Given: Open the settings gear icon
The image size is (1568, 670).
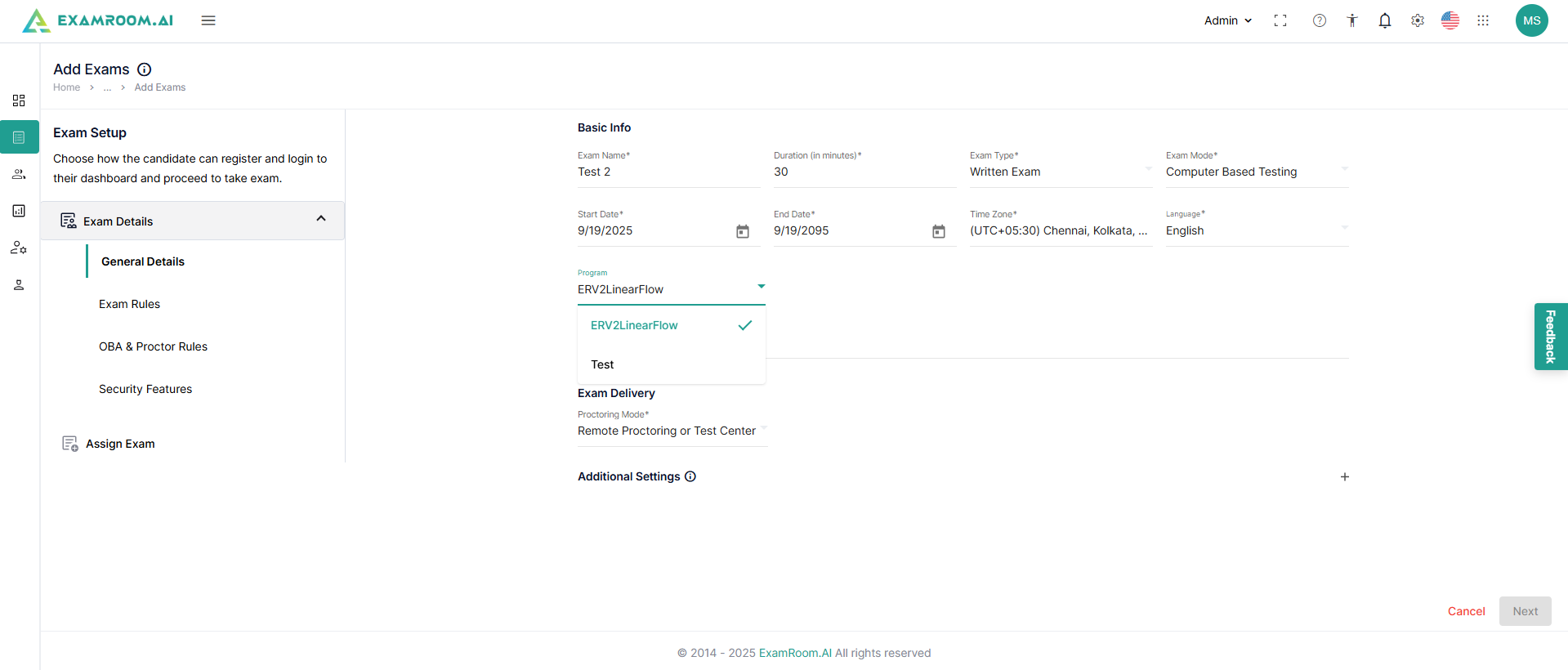Looking at the screenshot, I should (x=1418, y=20).
